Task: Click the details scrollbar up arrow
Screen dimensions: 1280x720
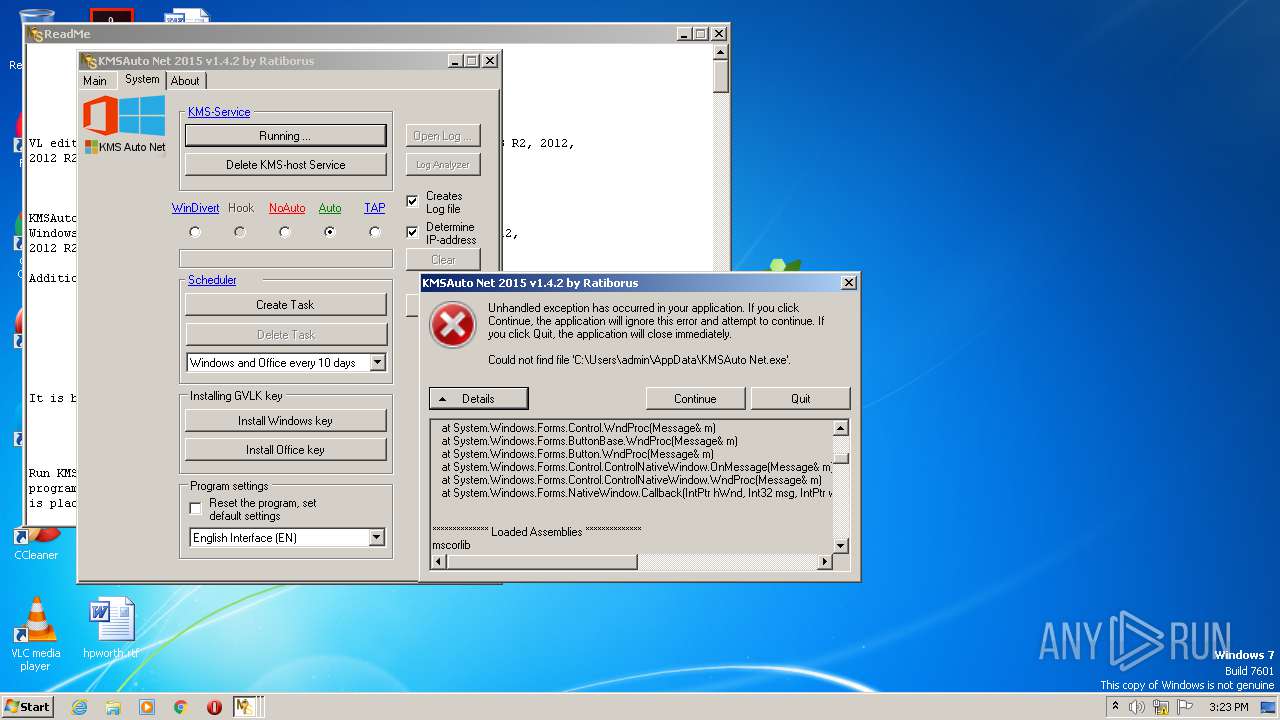Action: point(841,428)
